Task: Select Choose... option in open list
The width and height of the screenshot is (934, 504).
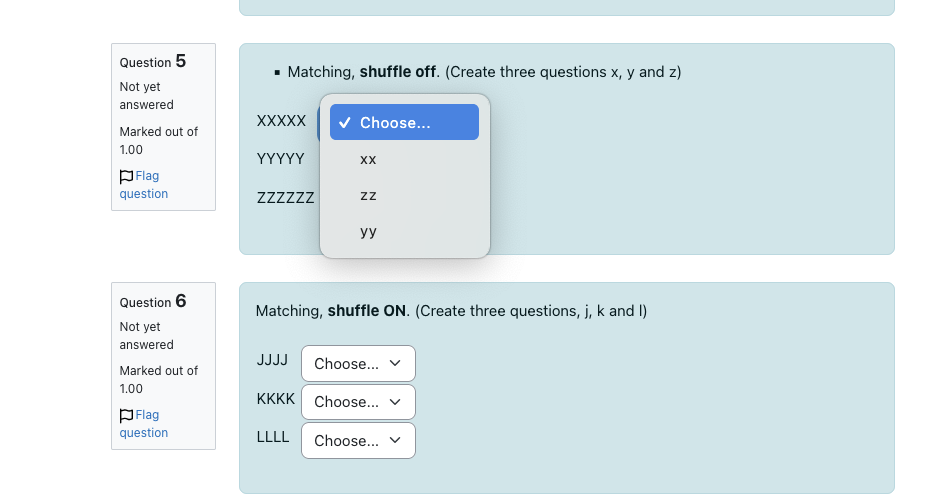Action: (x=404, y=123)
